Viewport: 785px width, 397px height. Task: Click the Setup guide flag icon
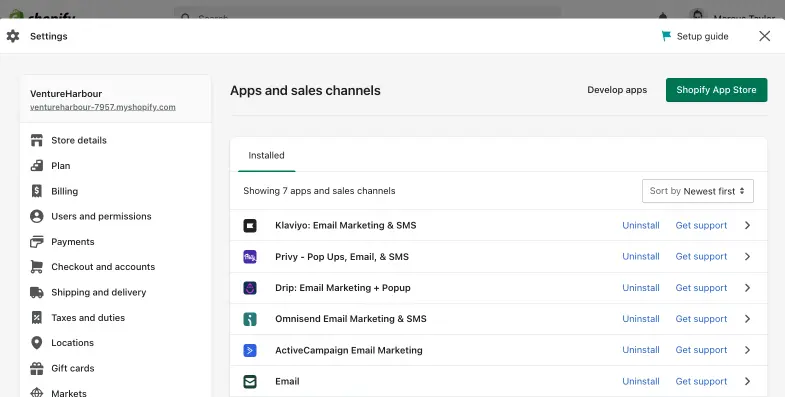666,36
